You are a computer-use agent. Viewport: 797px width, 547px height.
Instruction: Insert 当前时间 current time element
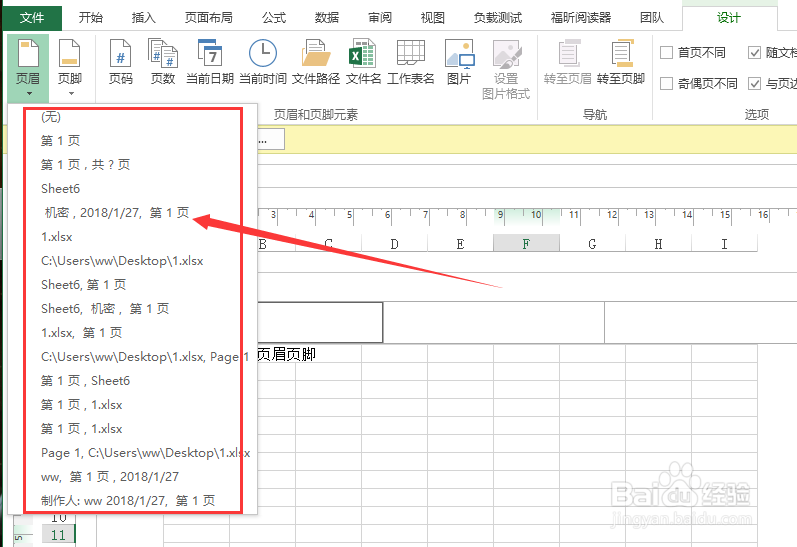[x=263, y=62]
